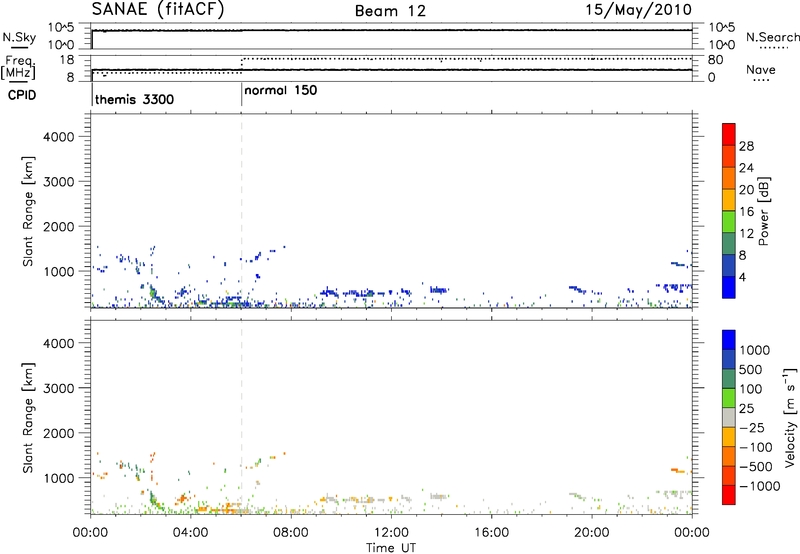Click the 'Velocity [m s-1]' color bar label
Image resolution: width=800 pixels, height=554 pixels.
click(790, 417)
